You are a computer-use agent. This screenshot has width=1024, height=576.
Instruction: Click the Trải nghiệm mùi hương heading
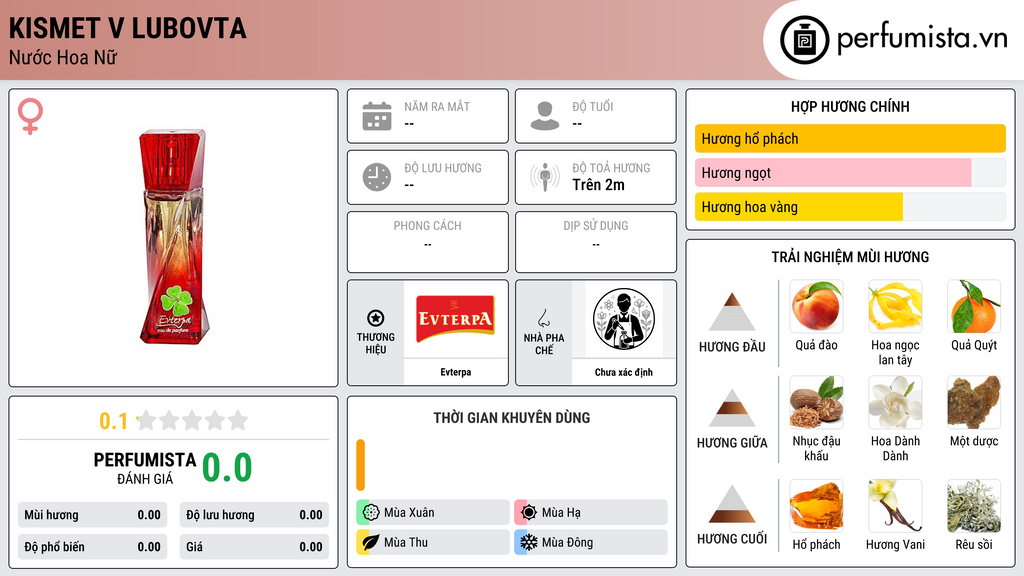[850, 257]
